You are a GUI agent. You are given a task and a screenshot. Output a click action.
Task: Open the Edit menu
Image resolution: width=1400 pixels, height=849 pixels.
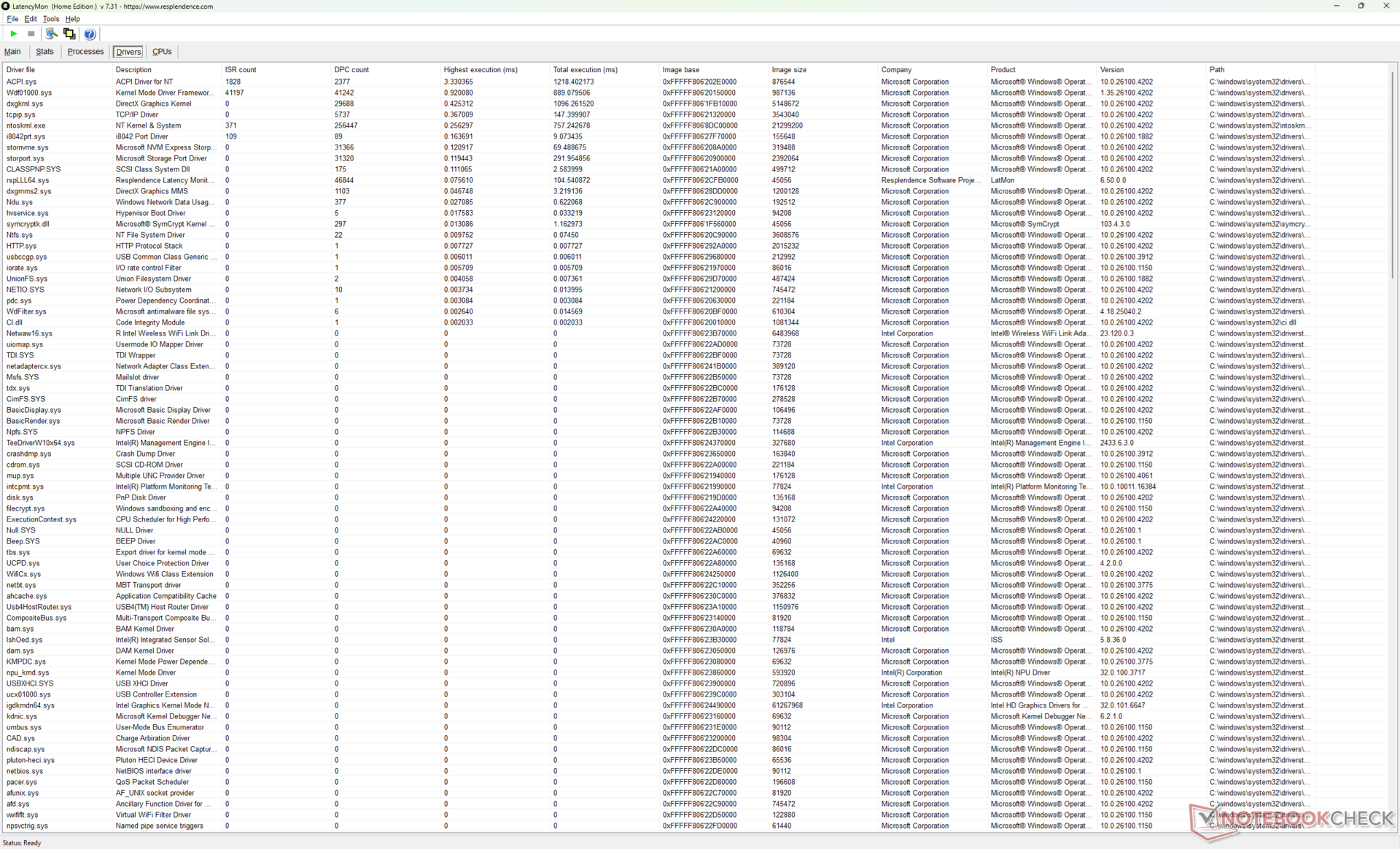click(x=31, y=19)
